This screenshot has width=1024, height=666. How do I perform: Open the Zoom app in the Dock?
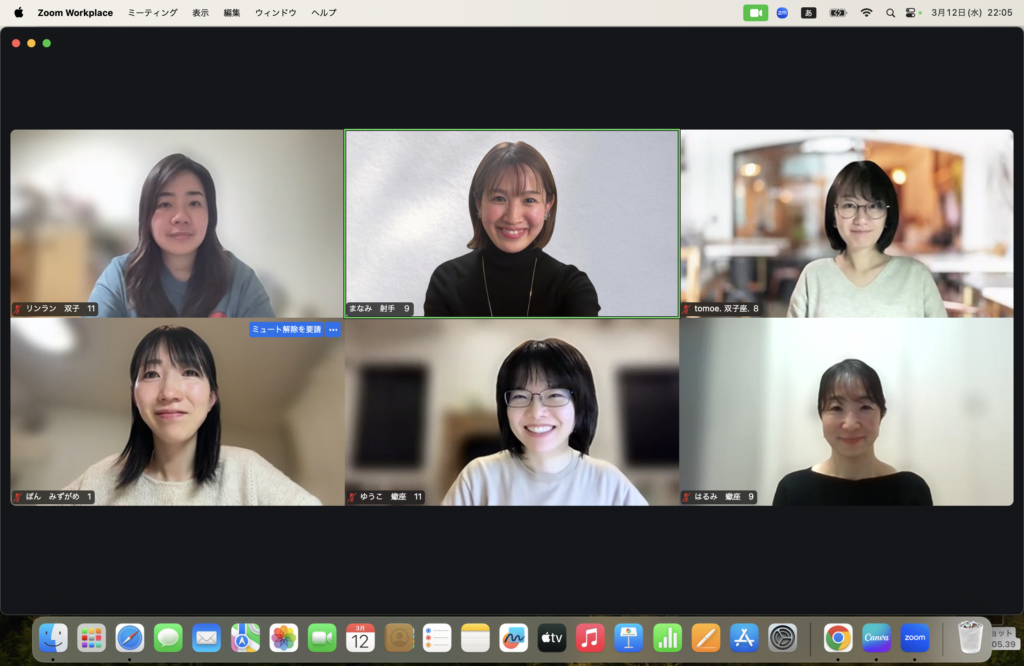[x=914, y=637]
